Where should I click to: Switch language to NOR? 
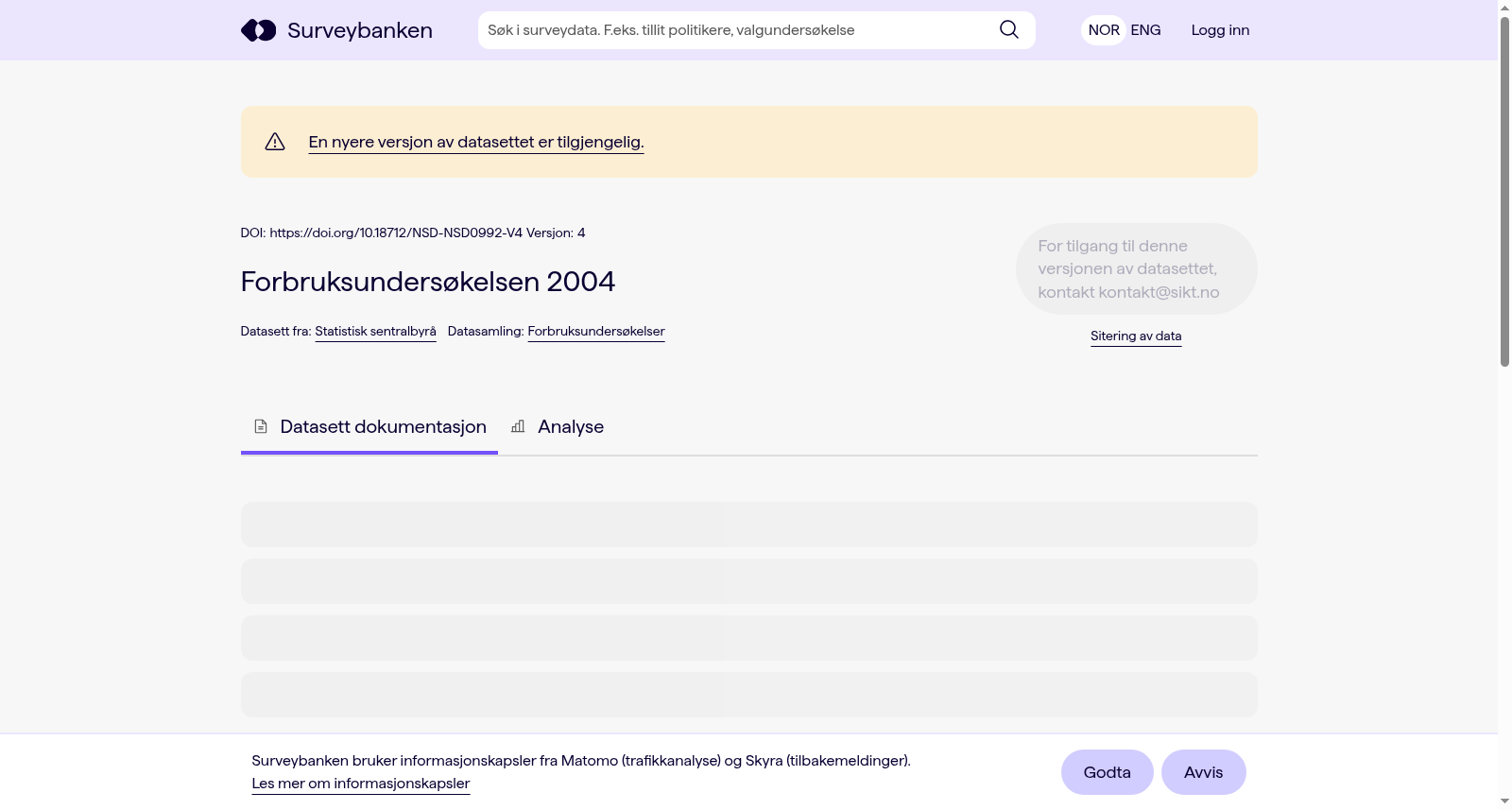pyautogui.click(x=1104, y=30)
